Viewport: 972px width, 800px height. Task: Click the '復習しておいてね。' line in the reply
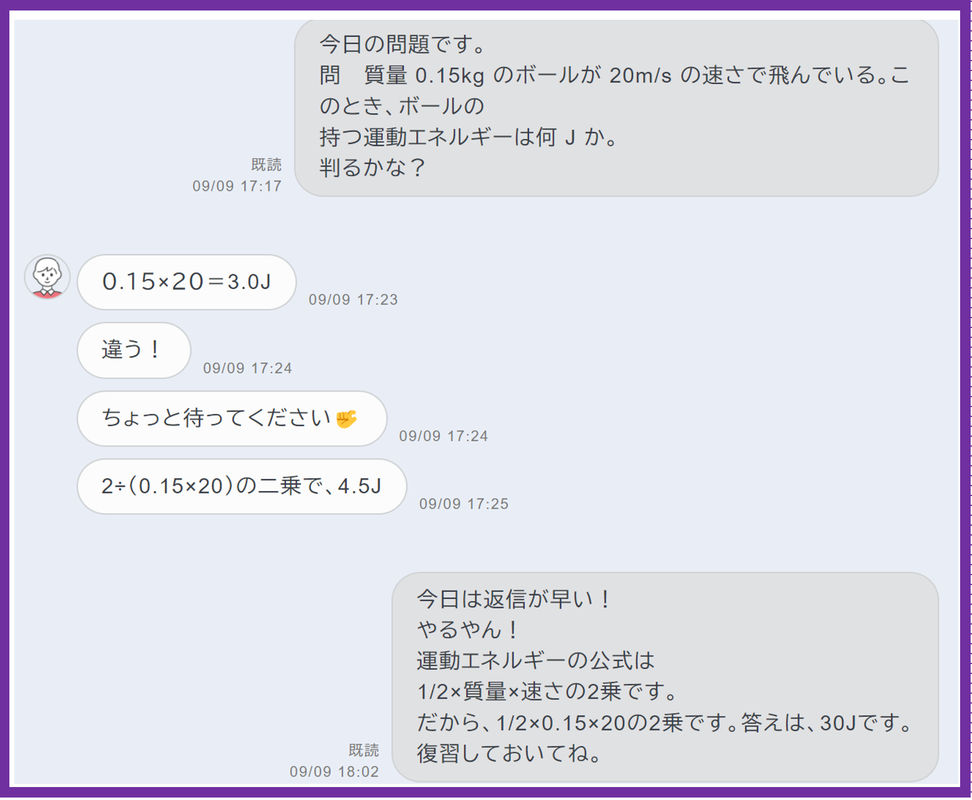(x=509, y=754)
